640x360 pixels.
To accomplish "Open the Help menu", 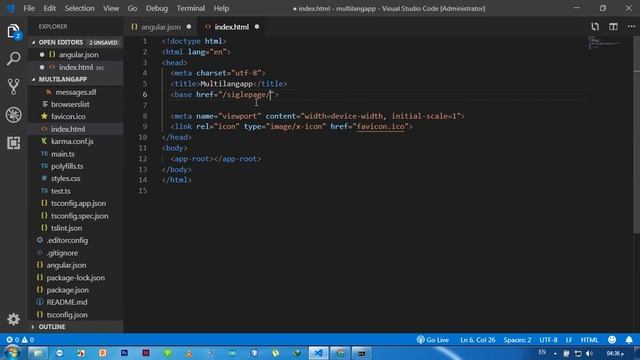I will [221, 8].
